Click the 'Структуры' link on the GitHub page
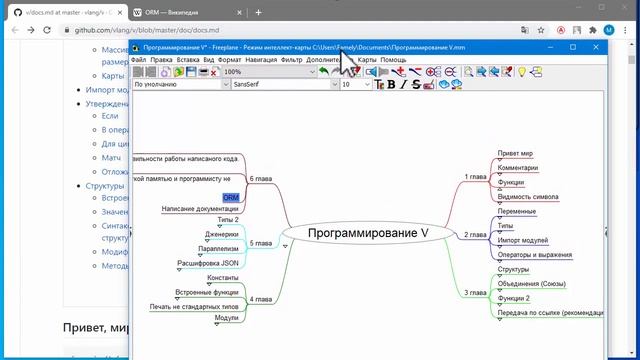 pos(104,186)
